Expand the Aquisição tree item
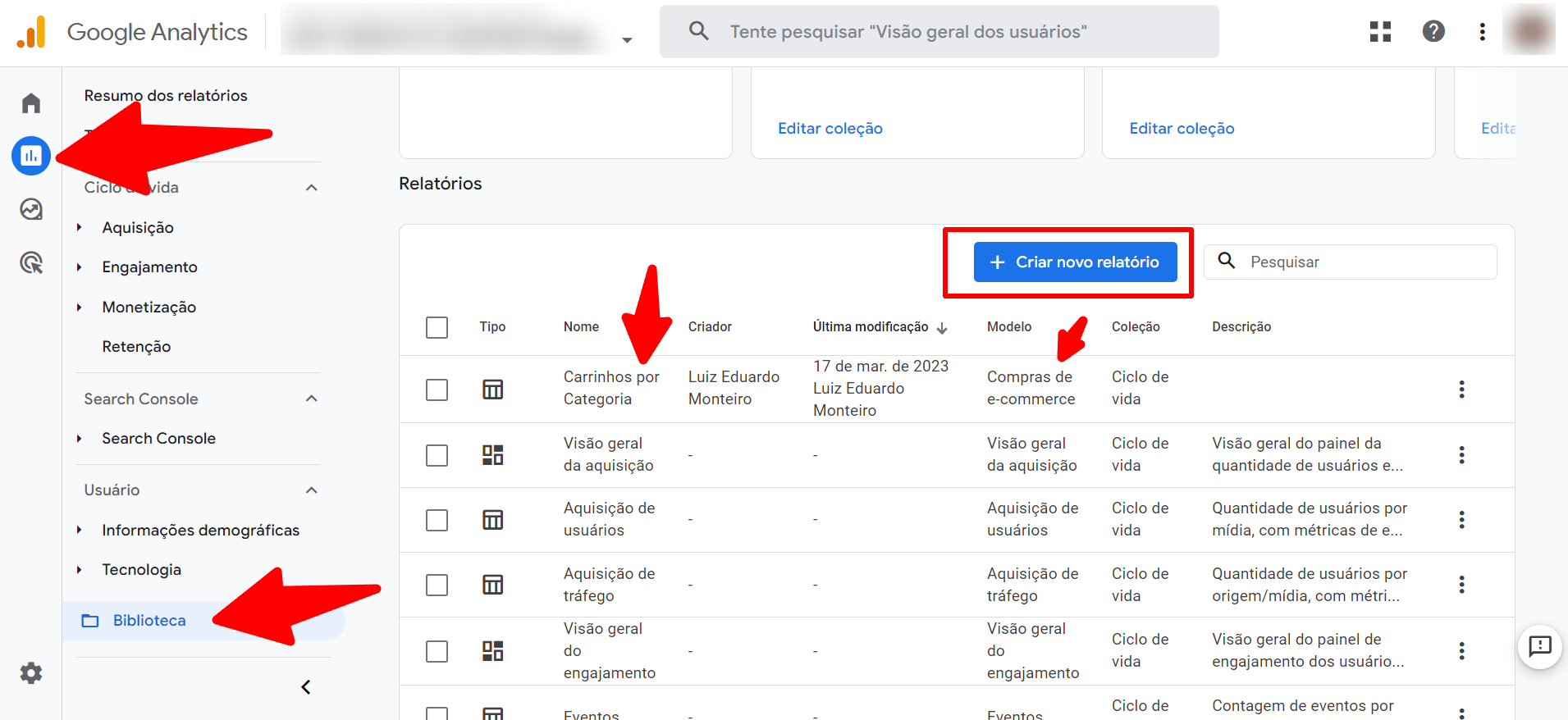 pos(80,228)
